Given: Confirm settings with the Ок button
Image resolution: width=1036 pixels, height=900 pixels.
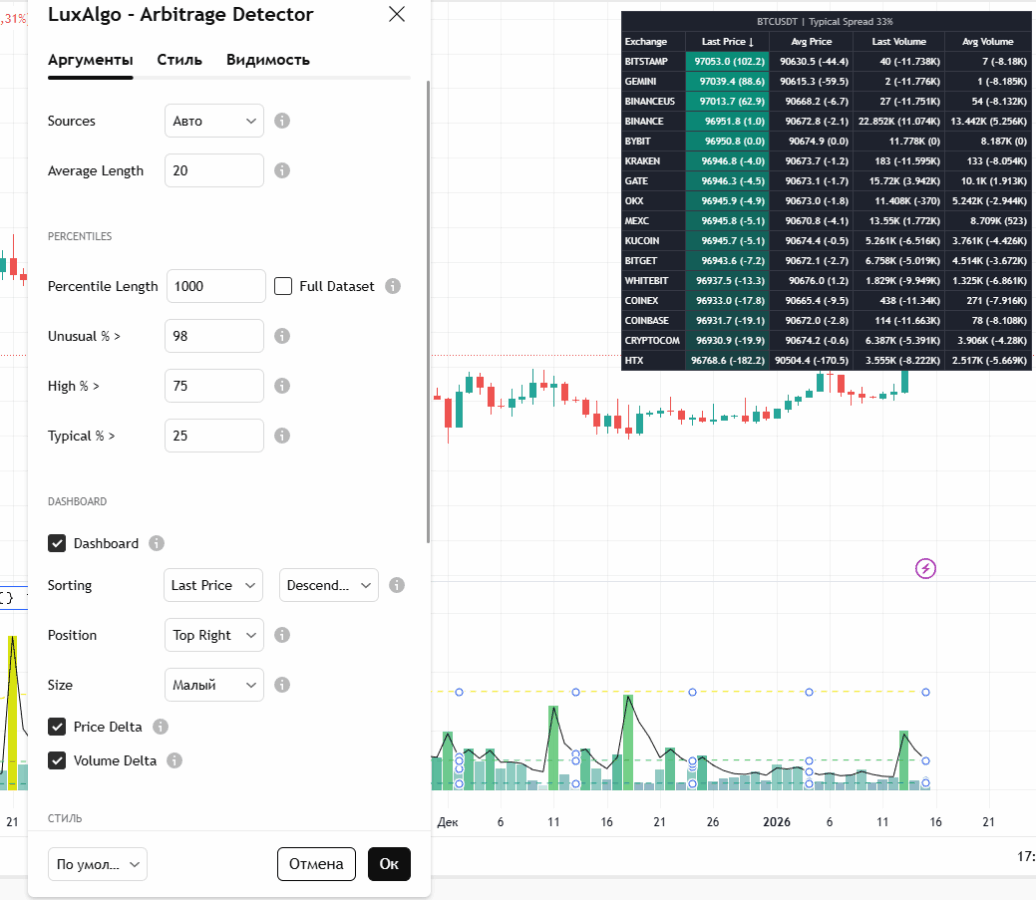Looking at the screenshot, I should [x=389, y=864].
